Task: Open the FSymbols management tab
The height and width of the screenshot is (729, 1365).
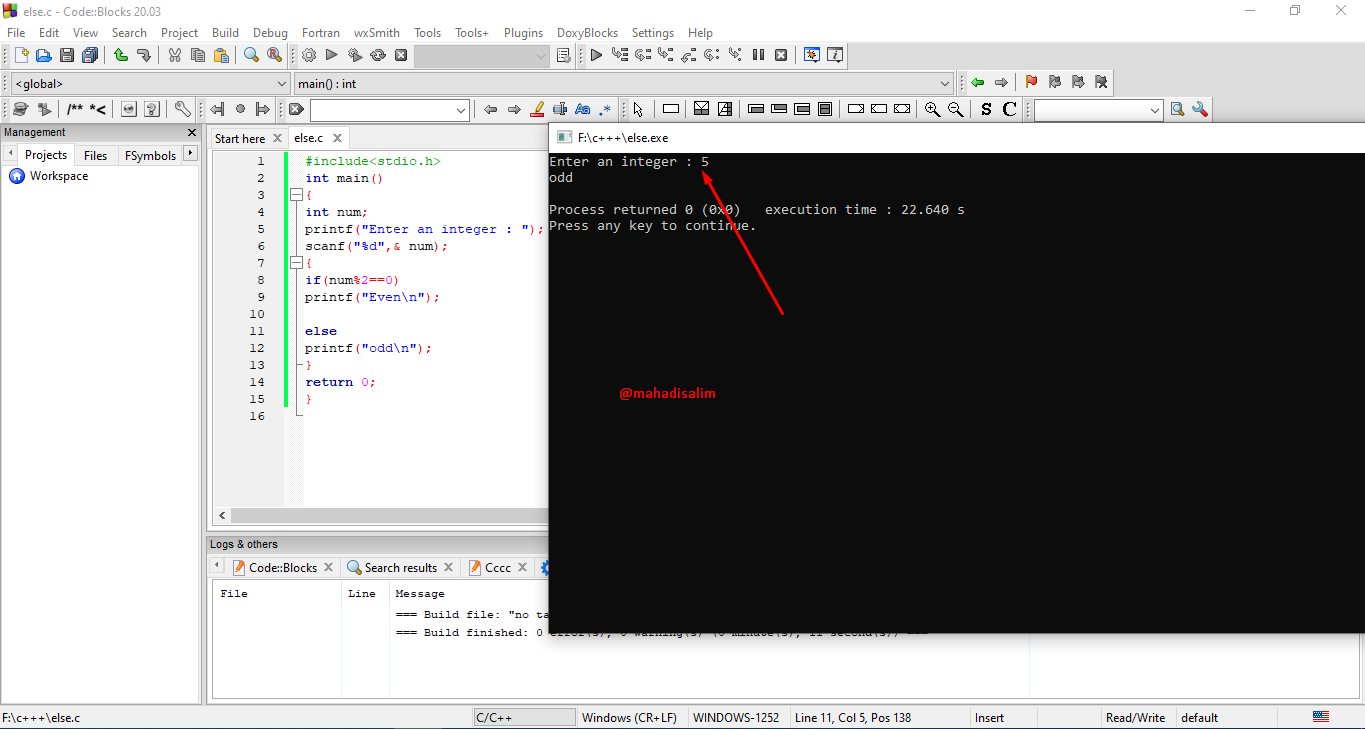Action: coord(150,155)
